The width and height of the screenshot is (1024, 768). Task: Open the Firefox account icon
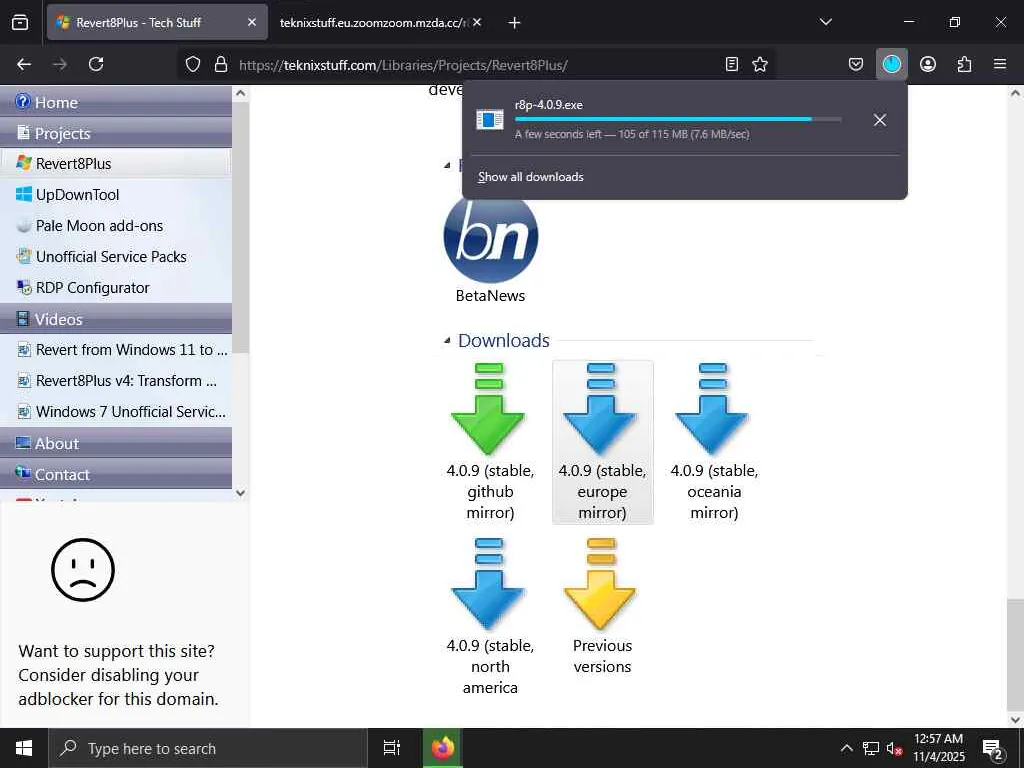[928, 64]
